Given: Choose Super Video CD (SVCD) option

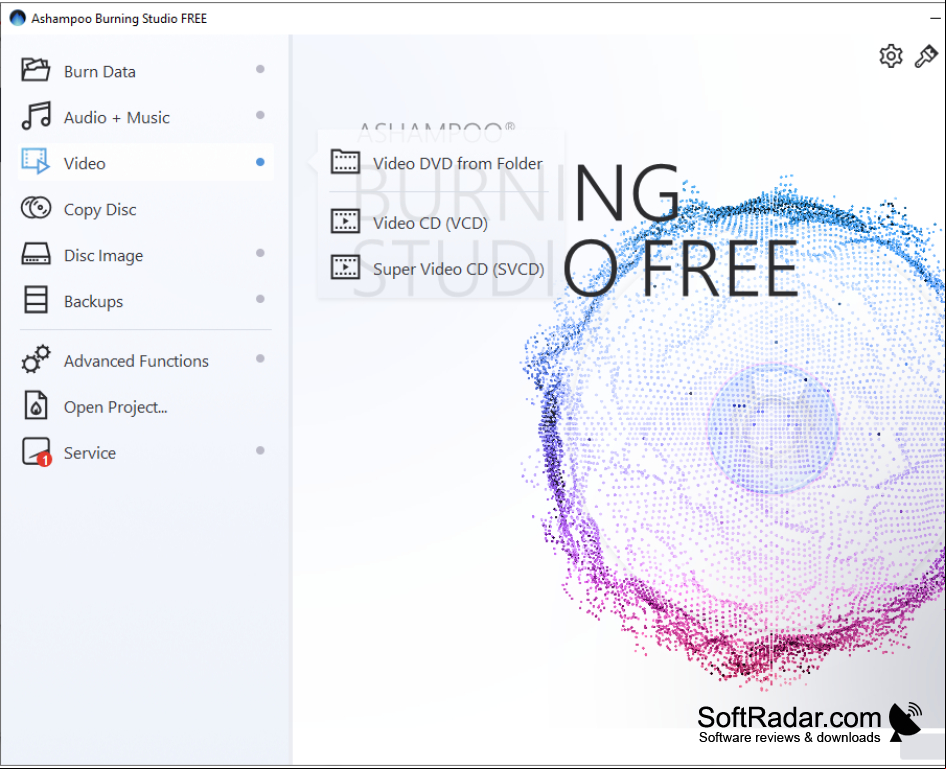Looking at the screenshot, I should coord(439,268).
